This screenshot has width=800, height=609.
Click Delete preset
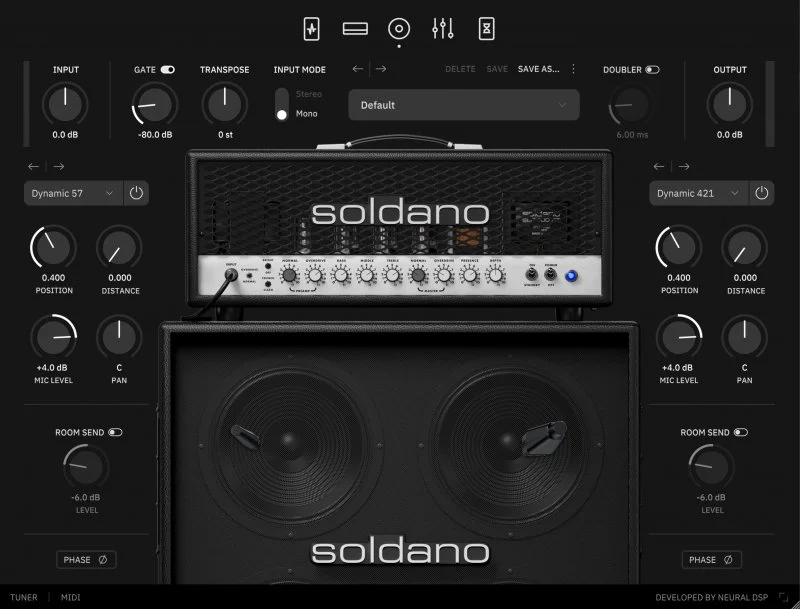(460, 69)
